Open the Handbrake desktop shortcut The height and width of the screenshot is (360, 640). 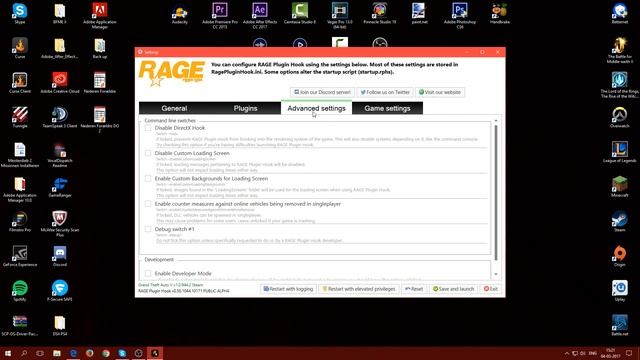click(500, 13)
